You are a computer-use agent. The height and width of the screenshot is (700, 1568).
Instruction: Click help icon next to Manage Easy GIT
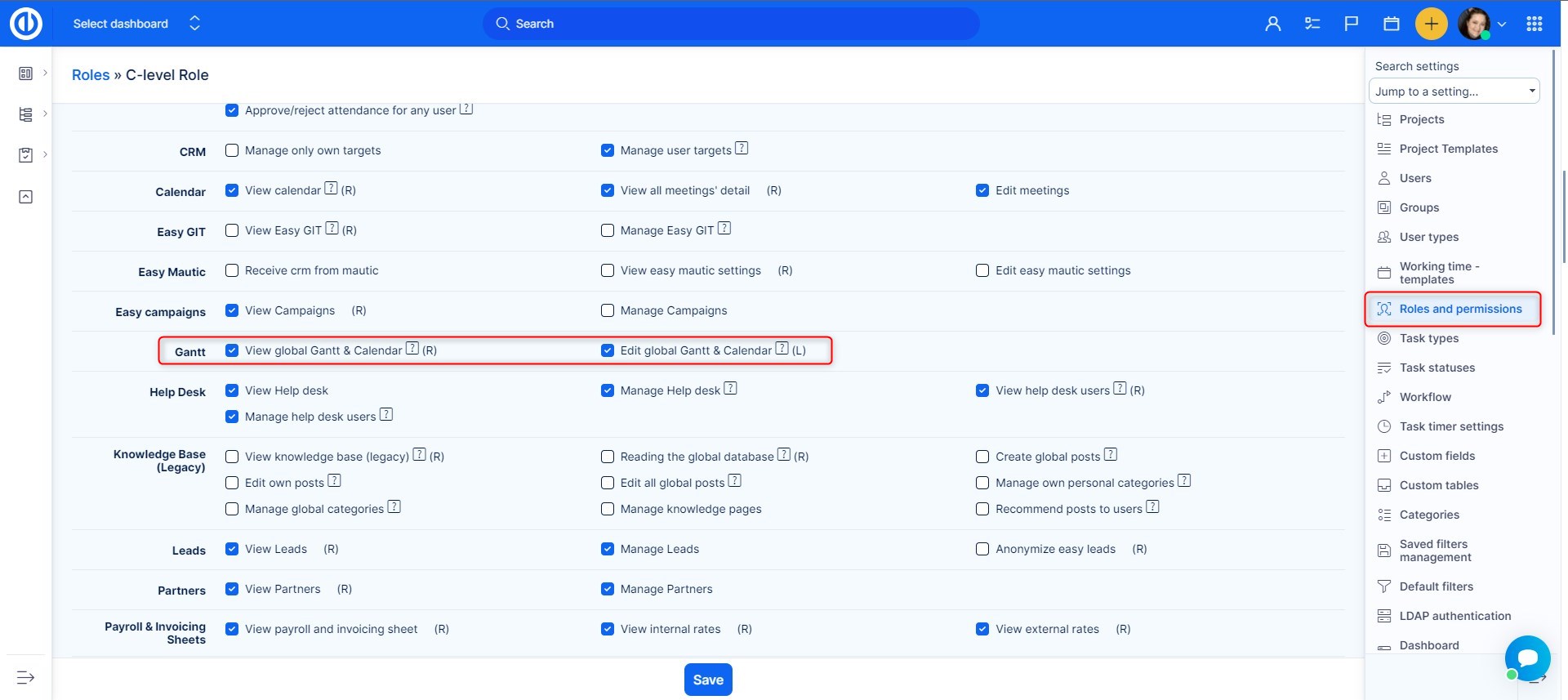tap(724, 229)
